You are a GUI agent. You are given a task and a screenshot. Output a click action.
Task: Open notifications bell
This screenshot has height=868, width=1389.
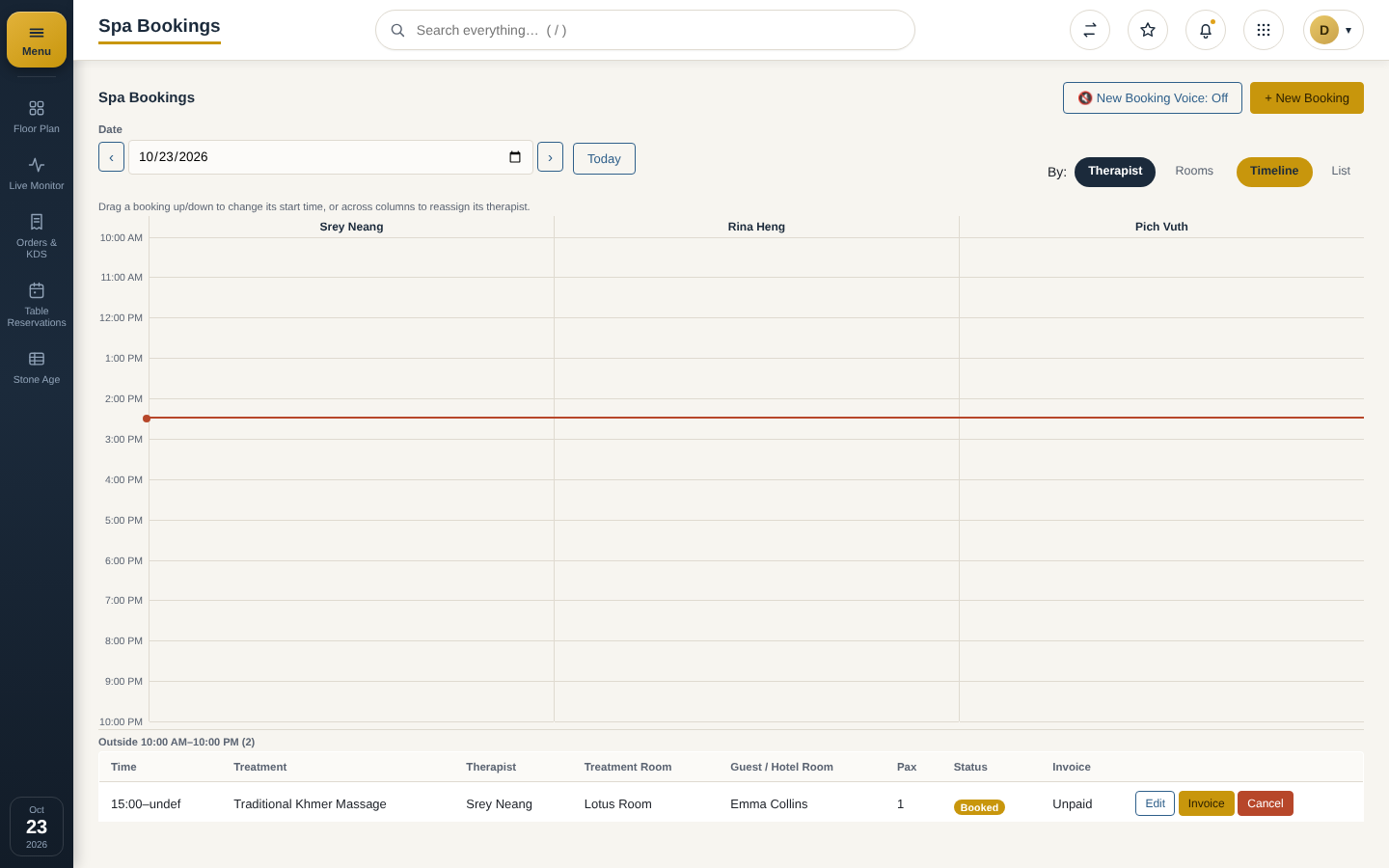click(x=1206, y=30)
